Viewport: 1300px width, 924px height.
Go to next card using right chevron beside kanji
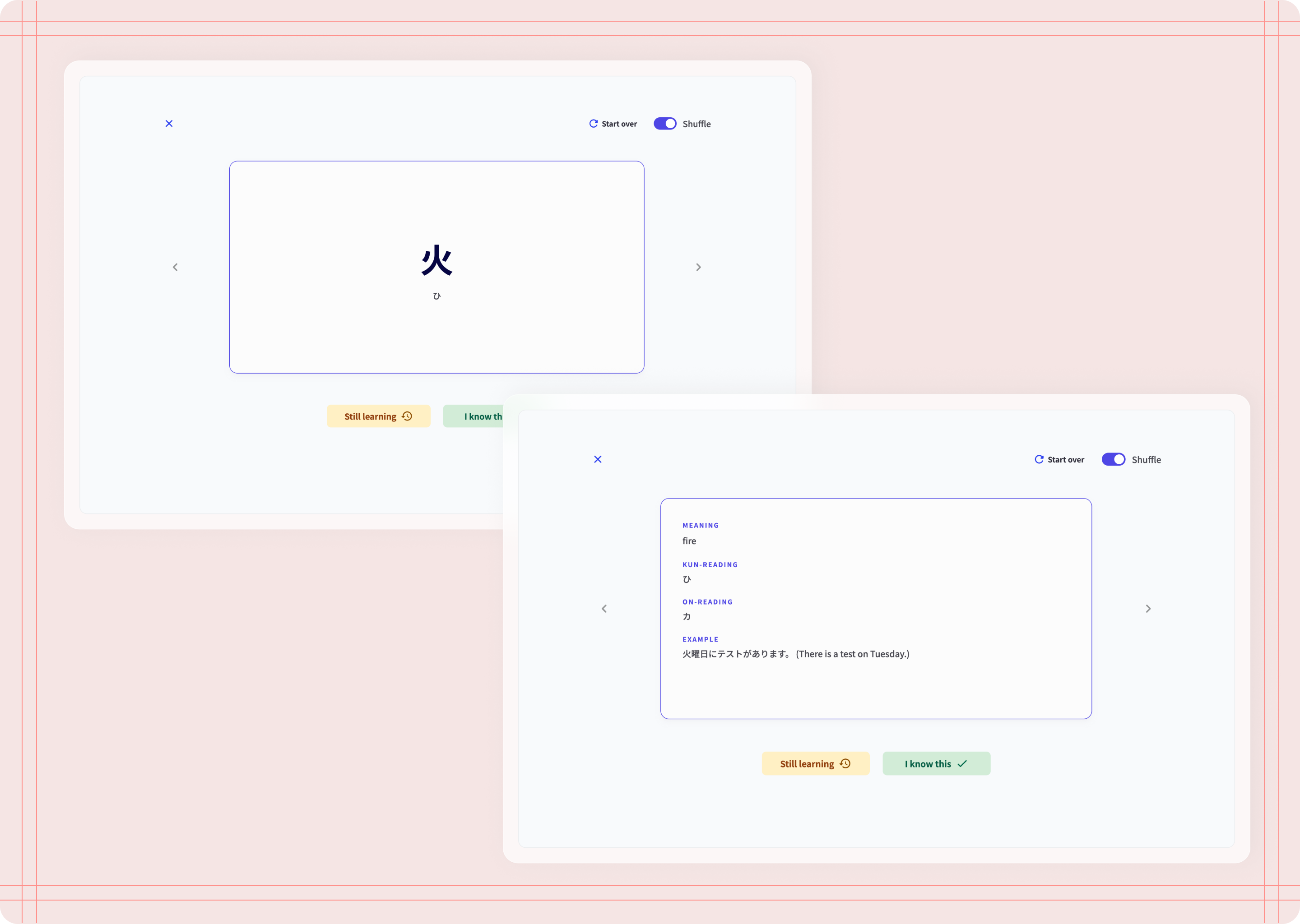coord(698,268)
